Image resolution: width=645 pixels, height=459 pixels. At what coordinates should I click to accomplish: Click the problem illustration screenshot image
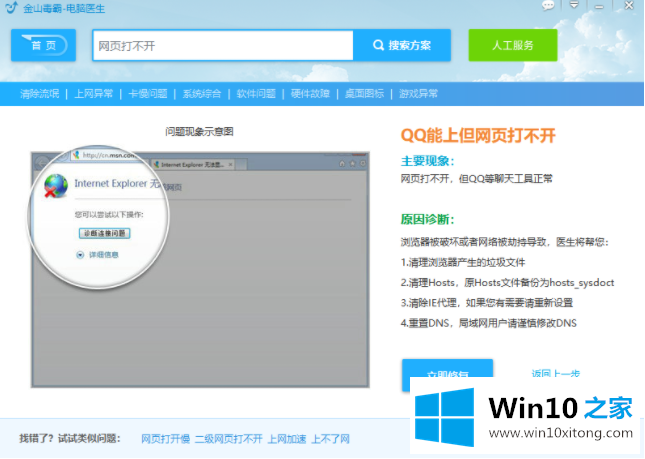200,269
